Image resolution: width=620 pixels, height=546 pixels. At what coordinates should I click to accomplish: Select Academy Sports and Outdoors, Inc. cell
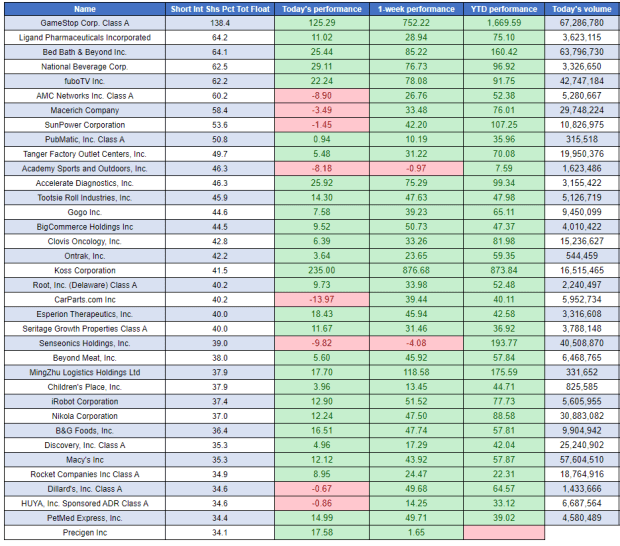point(85,169)
